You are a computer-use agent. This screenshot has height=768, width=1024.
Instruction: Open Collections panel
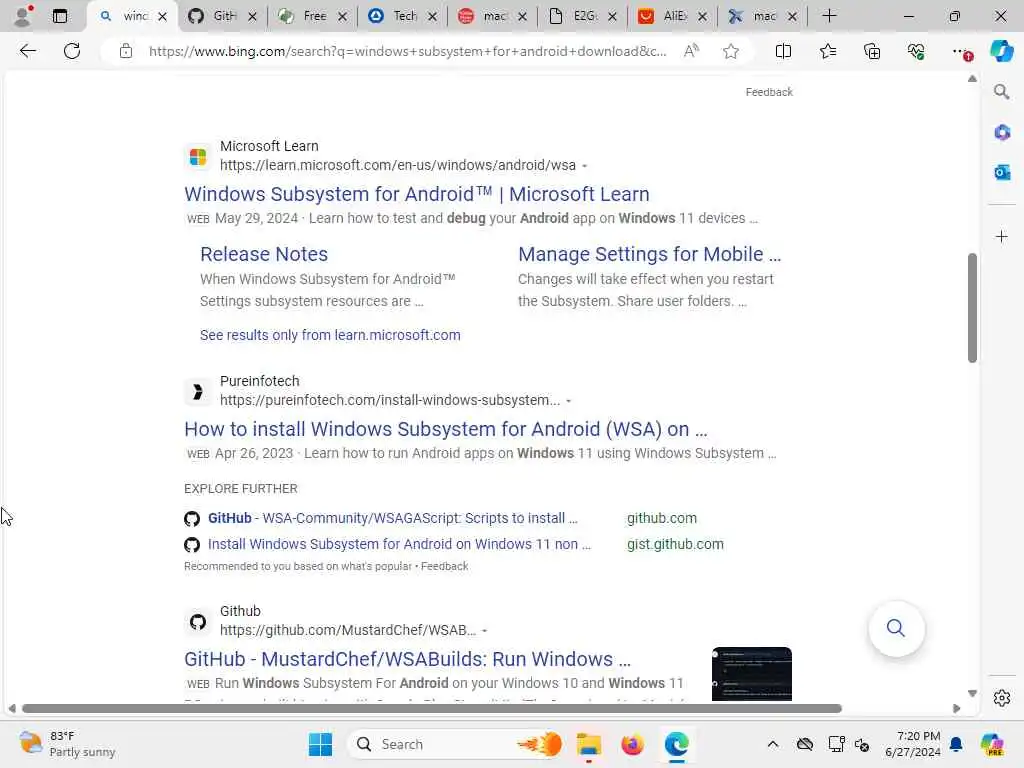pyautogui.click(x=872, y=51)
